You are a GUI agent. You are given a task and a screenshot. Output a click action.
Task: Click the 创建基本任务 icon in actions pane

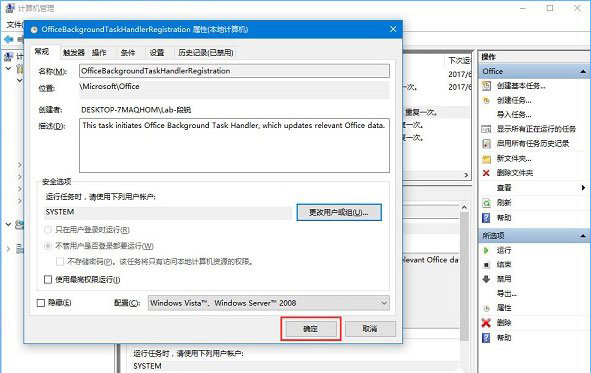pyautogui.click(x=487, y=86)
